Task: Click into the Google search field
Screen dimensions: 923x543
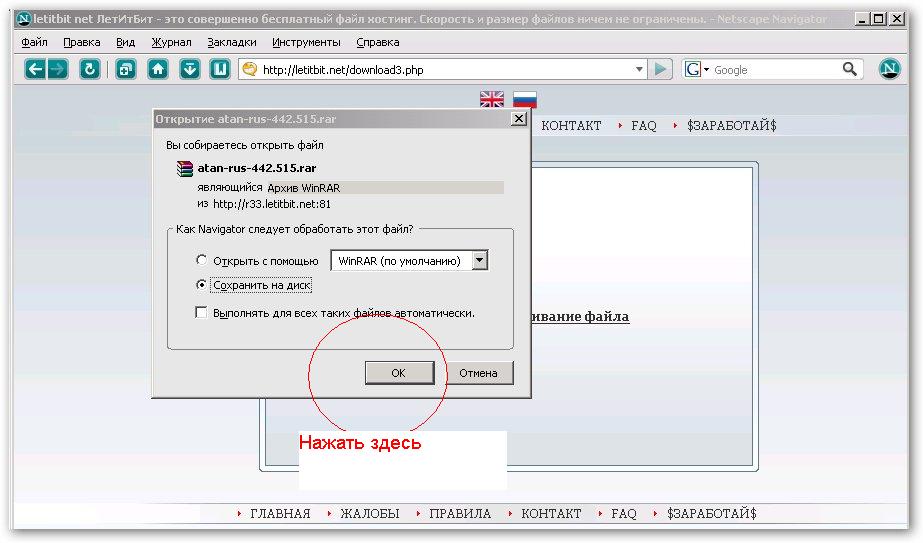Action: point(774,69)
